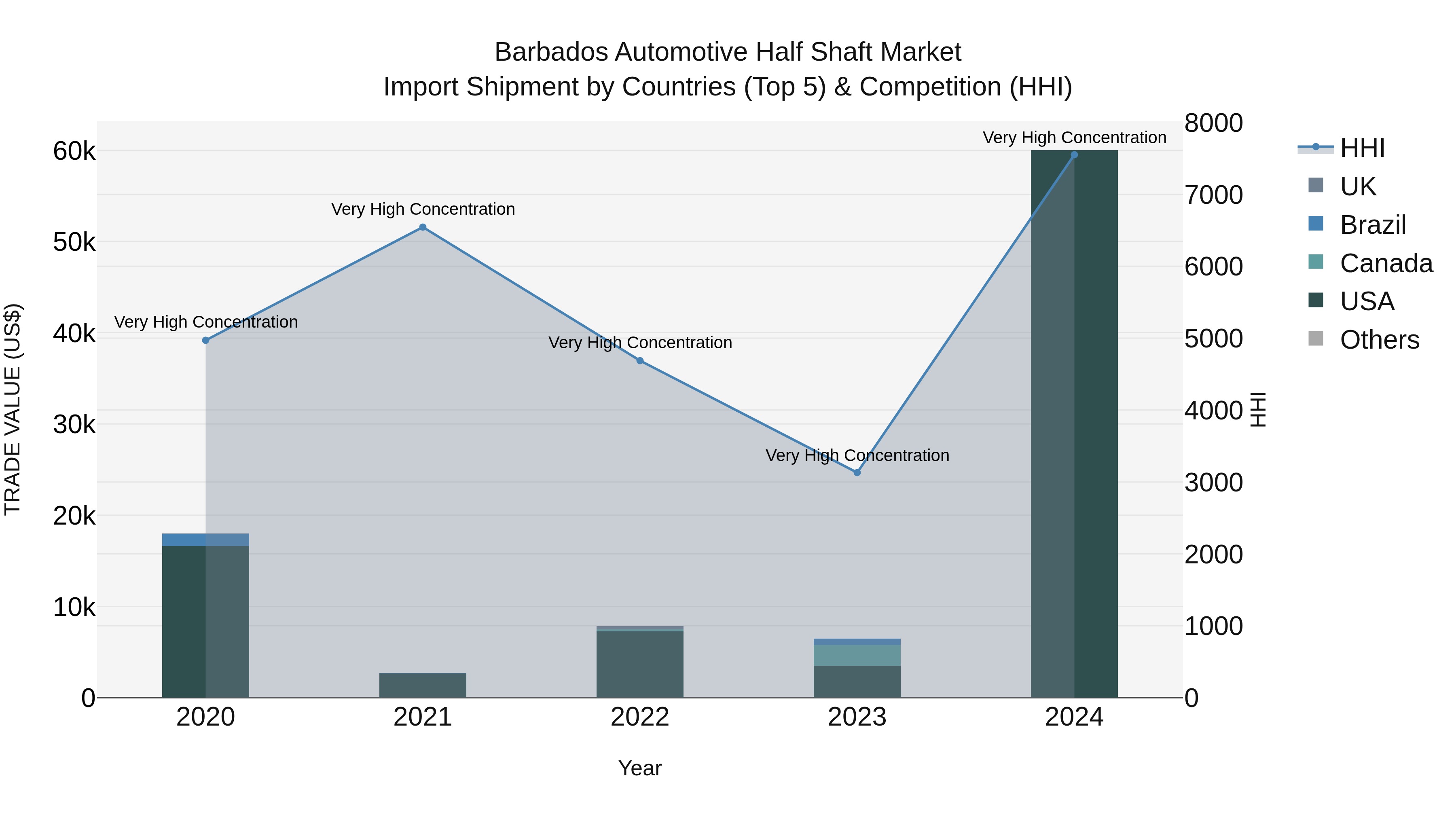
Task: Click the Import Shipment by Countries subtitle
Action: click(x=728, y=87)
